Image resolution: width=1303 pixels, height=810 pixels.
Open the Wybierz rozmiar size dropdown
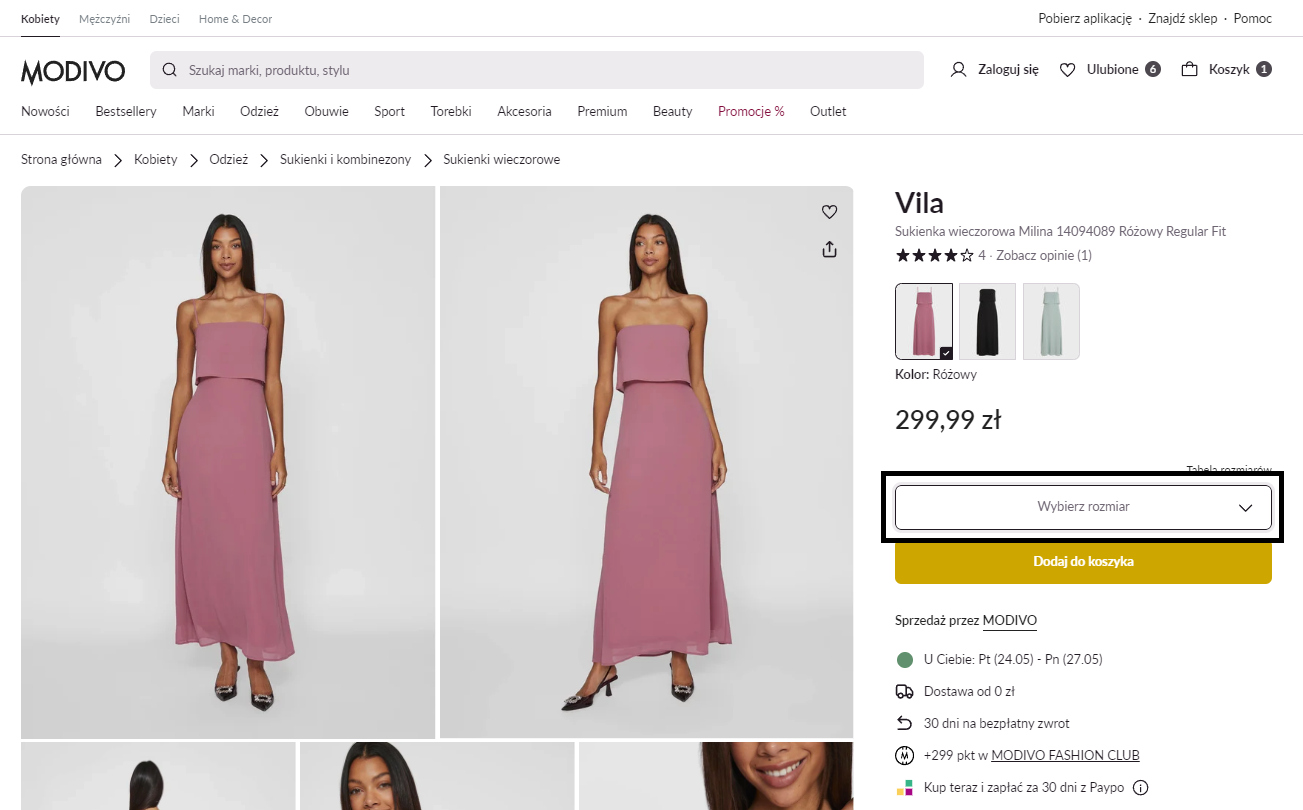pyautogui.click(x=1083, y=507)
